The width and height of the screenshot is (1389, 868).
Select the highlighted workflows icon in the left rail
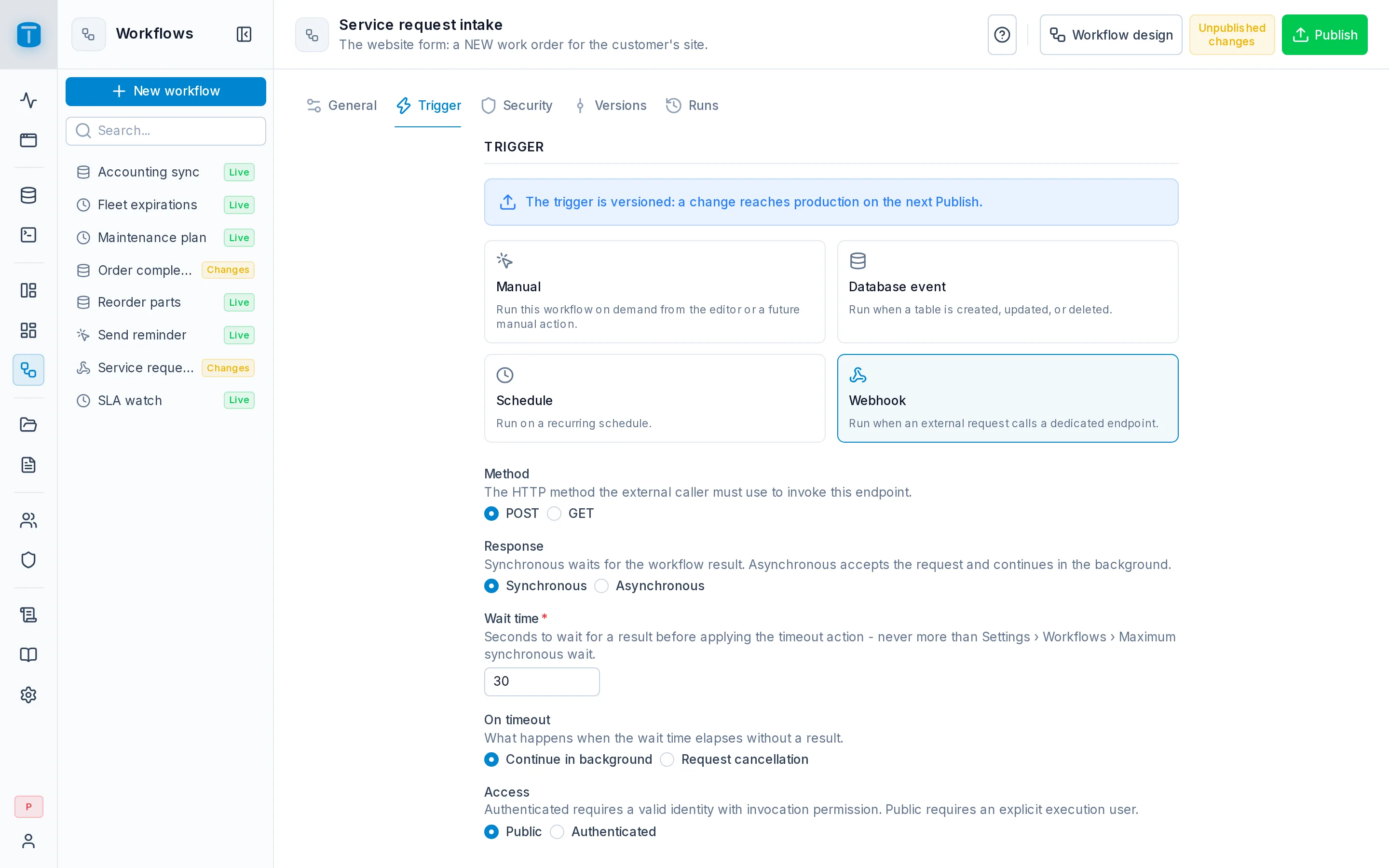[29, 370]
